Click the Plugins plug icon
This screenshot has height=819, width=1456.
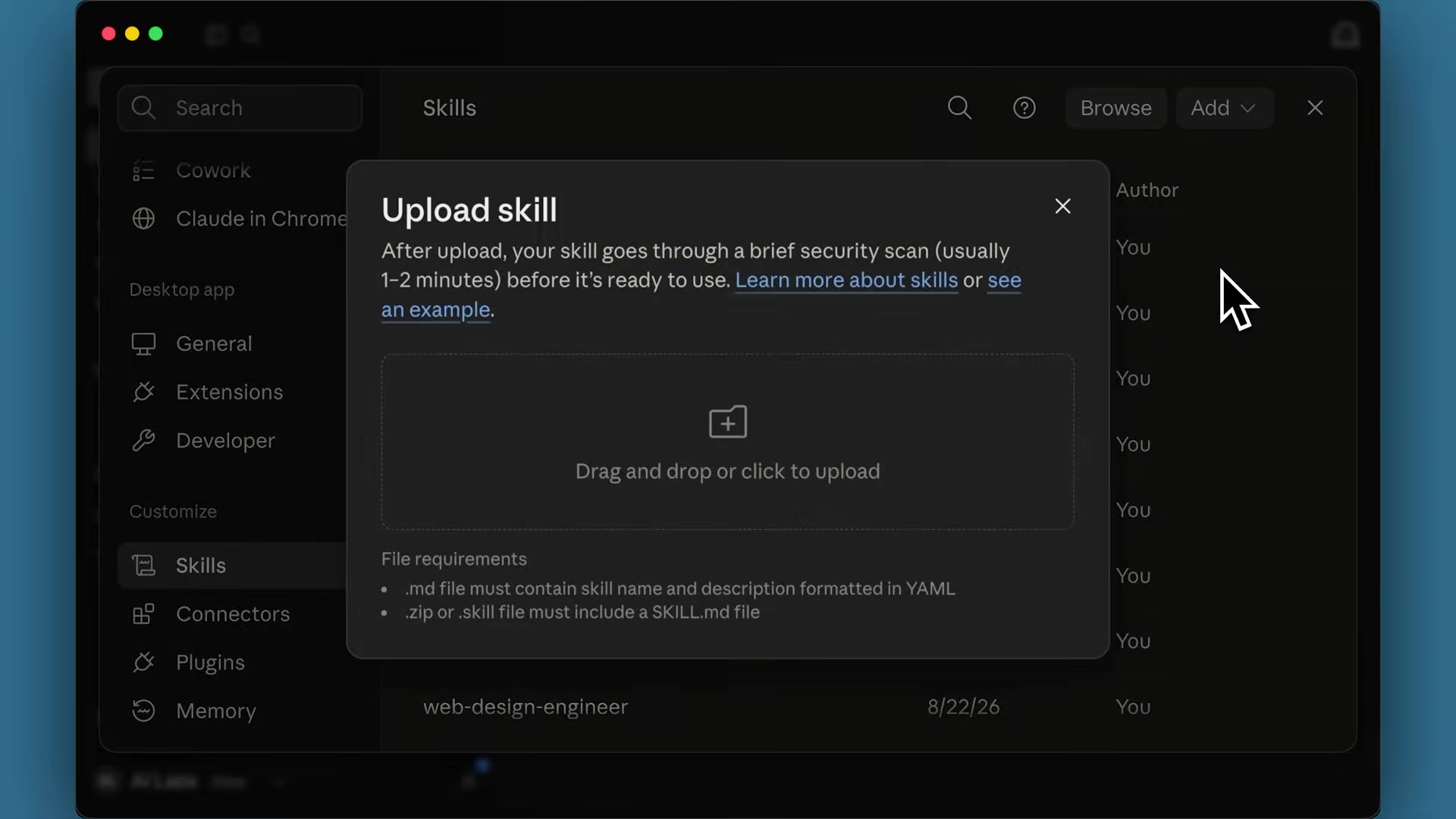point(143,662)
